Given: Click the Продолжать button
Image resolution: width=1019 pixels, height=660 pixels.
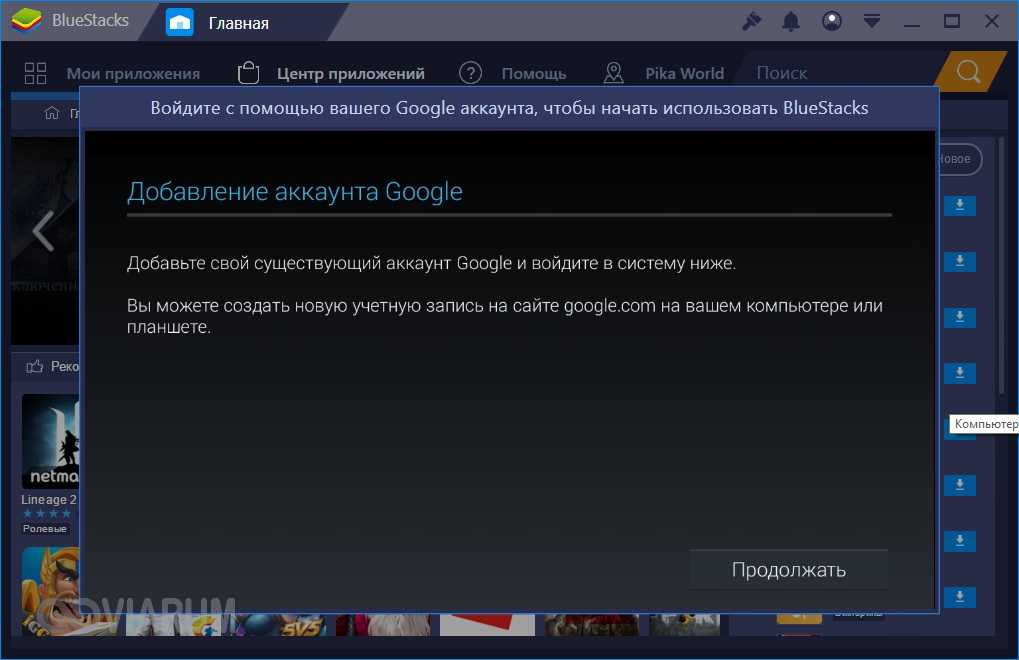Looking at the screenshot, I should click(x=788, y=570).
